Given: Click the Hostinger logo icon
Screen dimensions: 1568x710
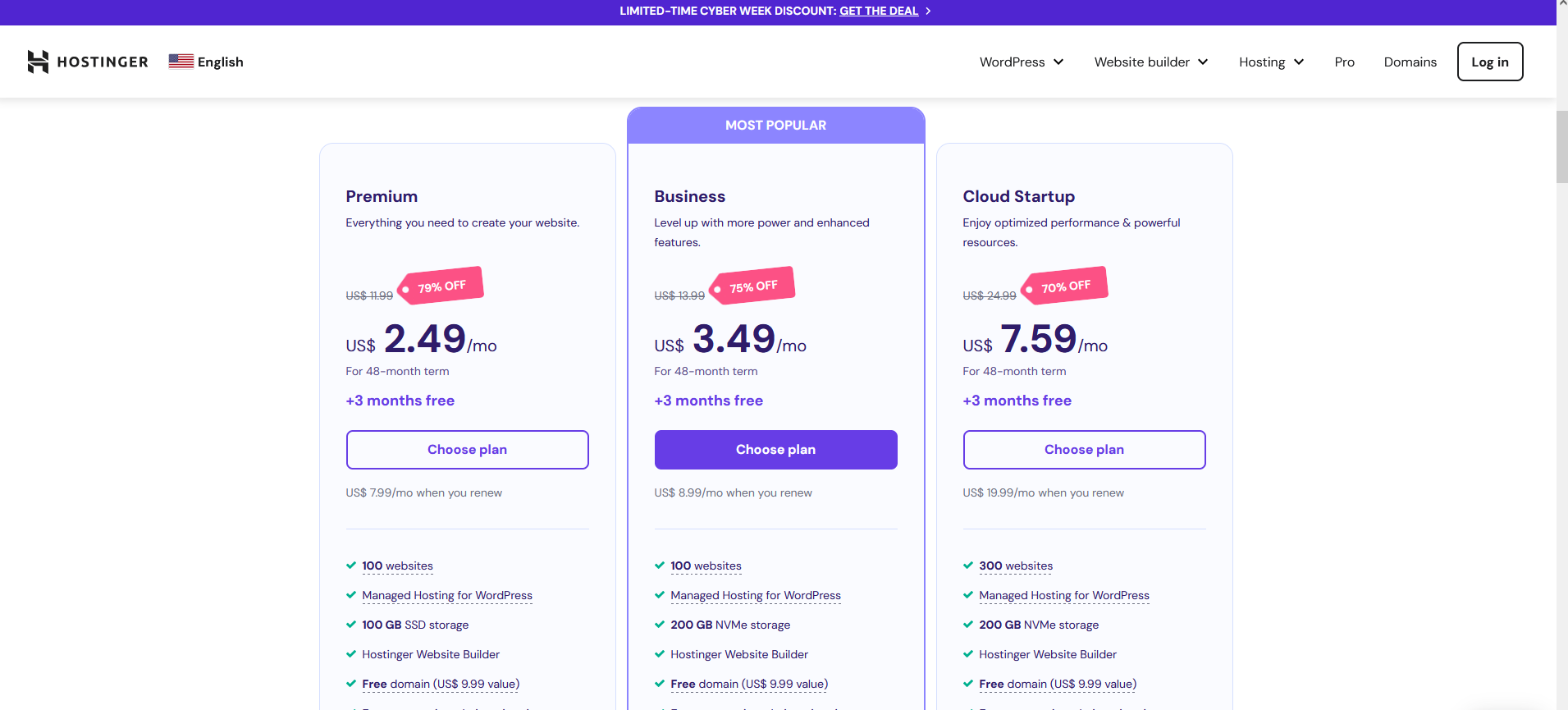Looking at the screenshot, I should pyautogui.click(x=38, y=62).
